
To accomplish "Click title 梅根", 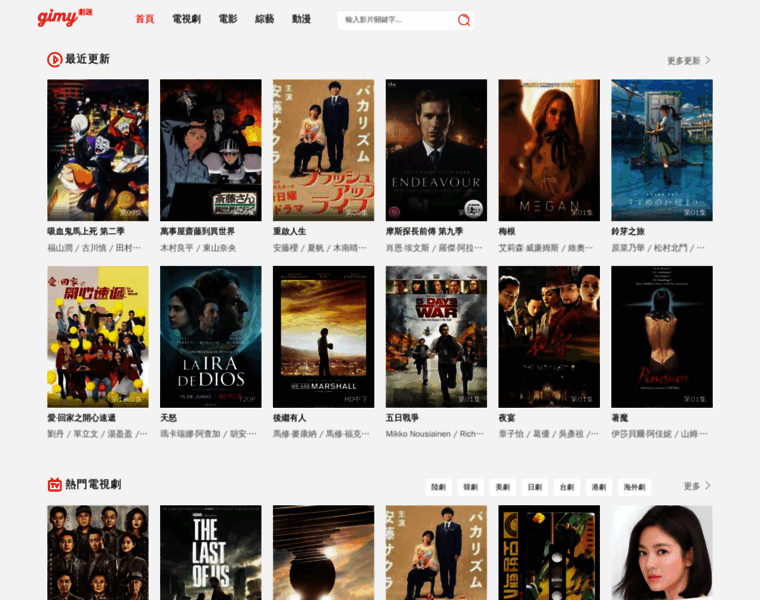I will 507,231.
